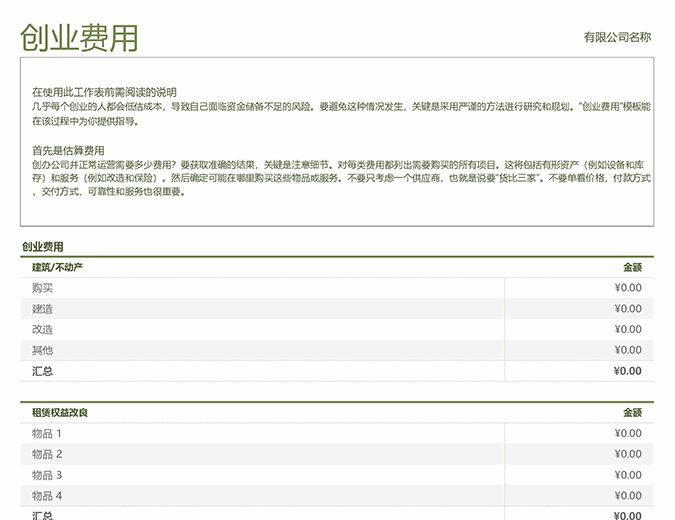
Task: Select the 购买 row label cell
Action: coord(43,288)
